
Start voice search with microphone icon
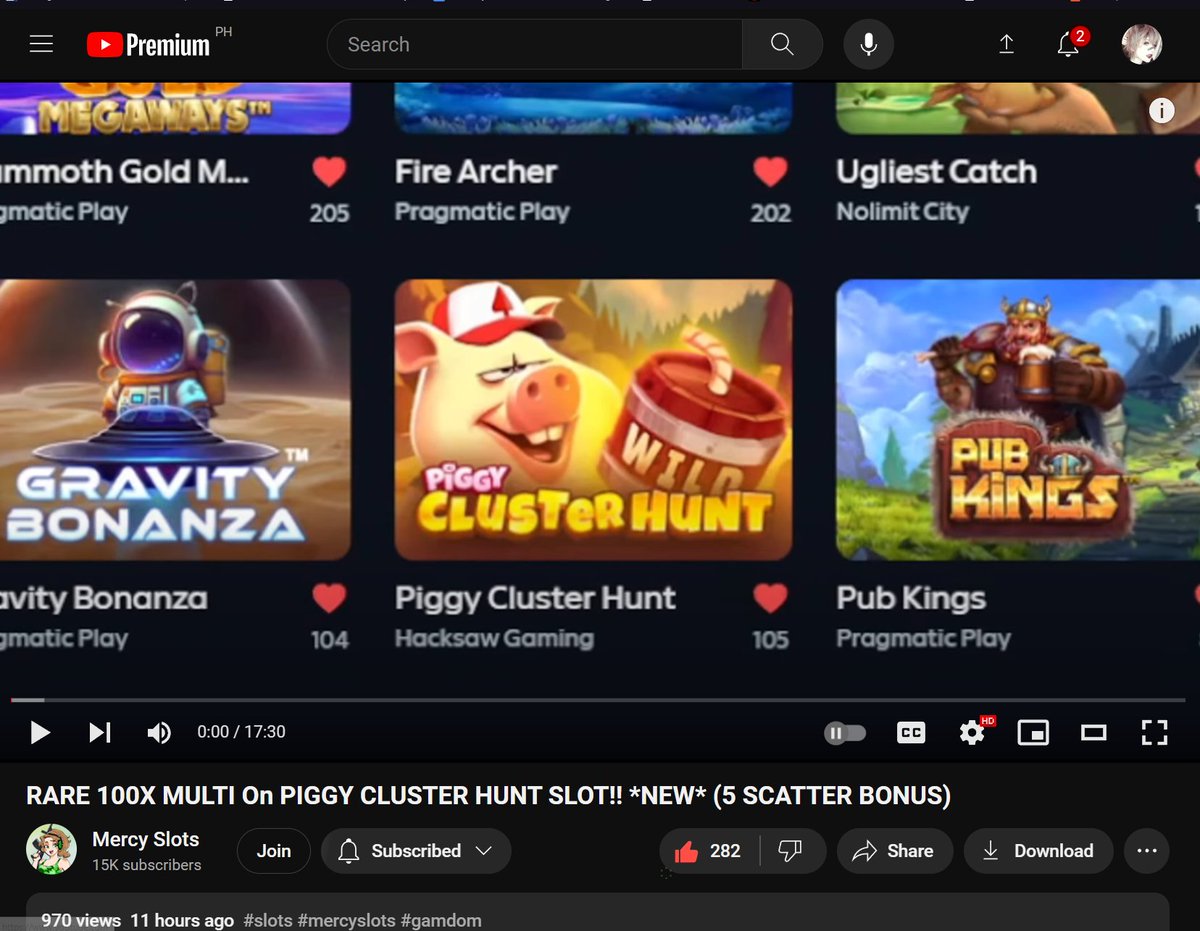868,44
